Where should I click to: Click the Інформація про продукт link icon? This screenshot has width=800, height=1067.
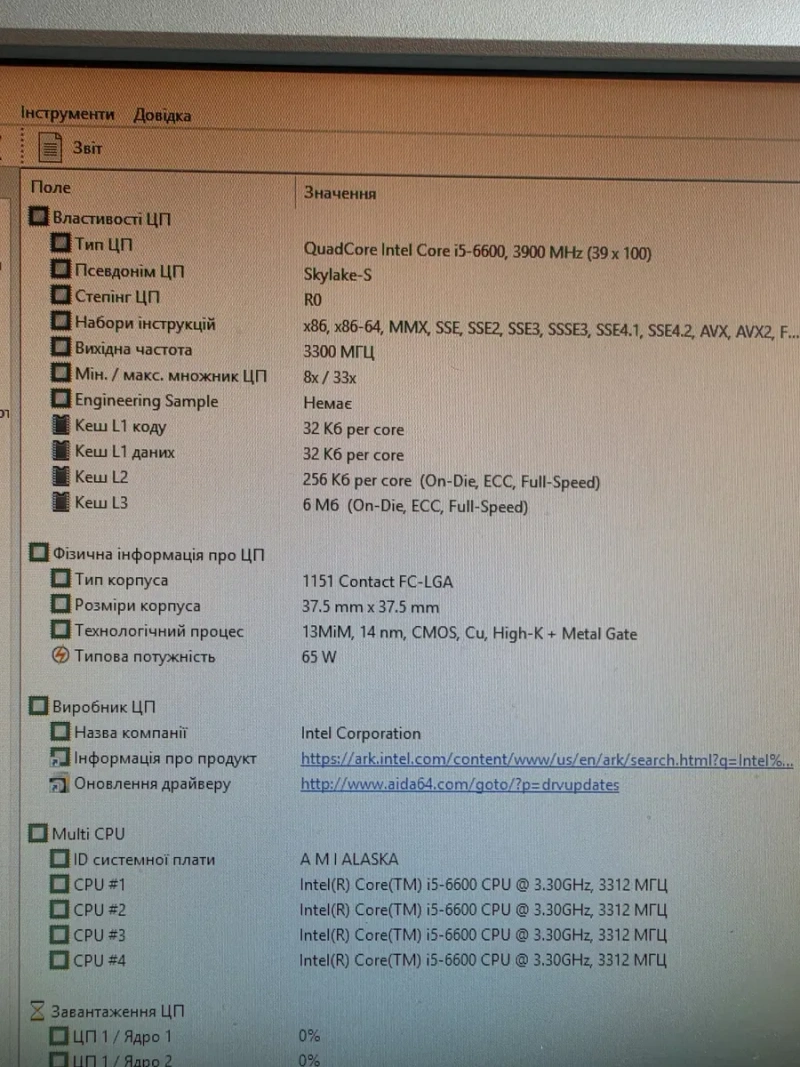(x=60, y=757)
